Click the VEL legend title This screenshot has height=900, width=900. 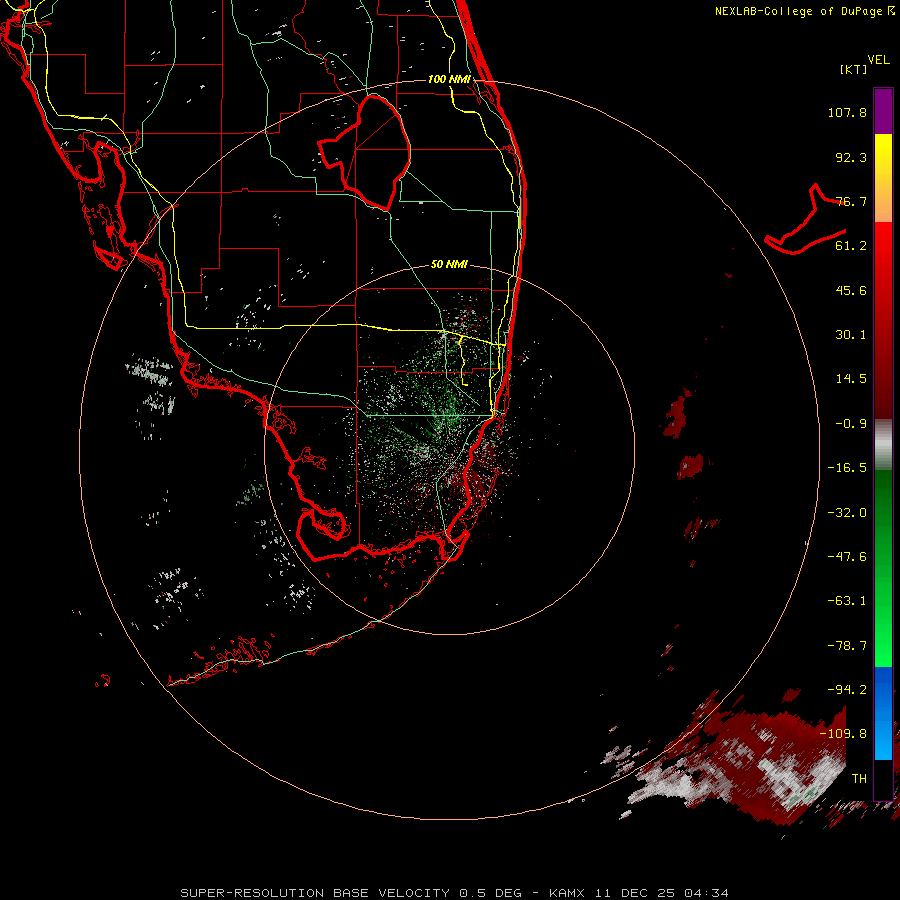click(878, 60)
